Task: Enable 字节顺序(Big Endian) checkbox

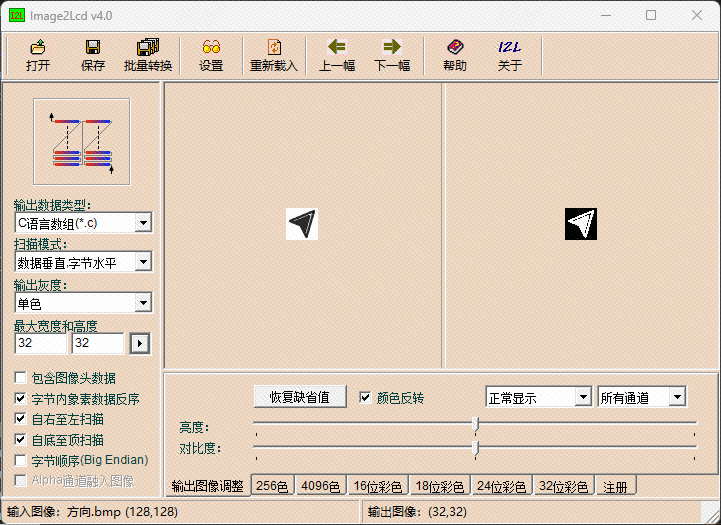Action: (20, 460)
